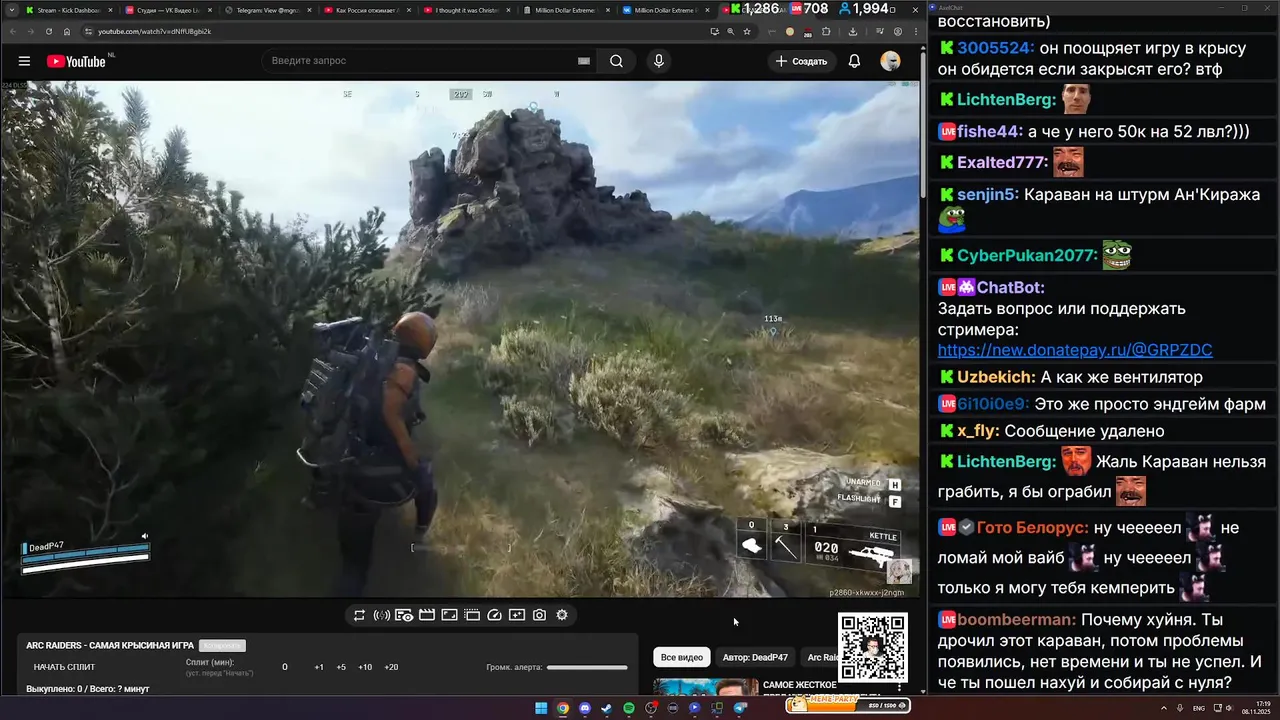
Task: Click the Создать button
Action: pyautogui.click(x=801, y=61)
